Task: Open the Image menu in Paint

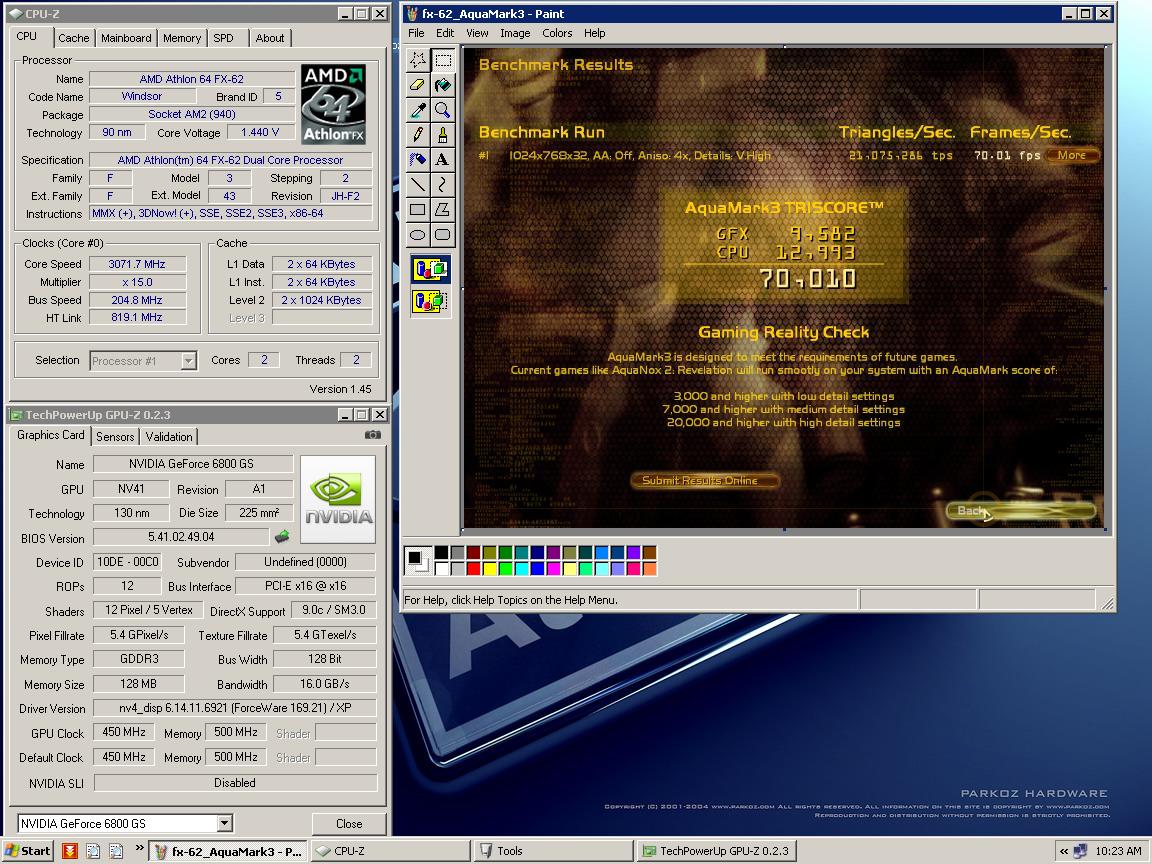Action: (515, 33)
